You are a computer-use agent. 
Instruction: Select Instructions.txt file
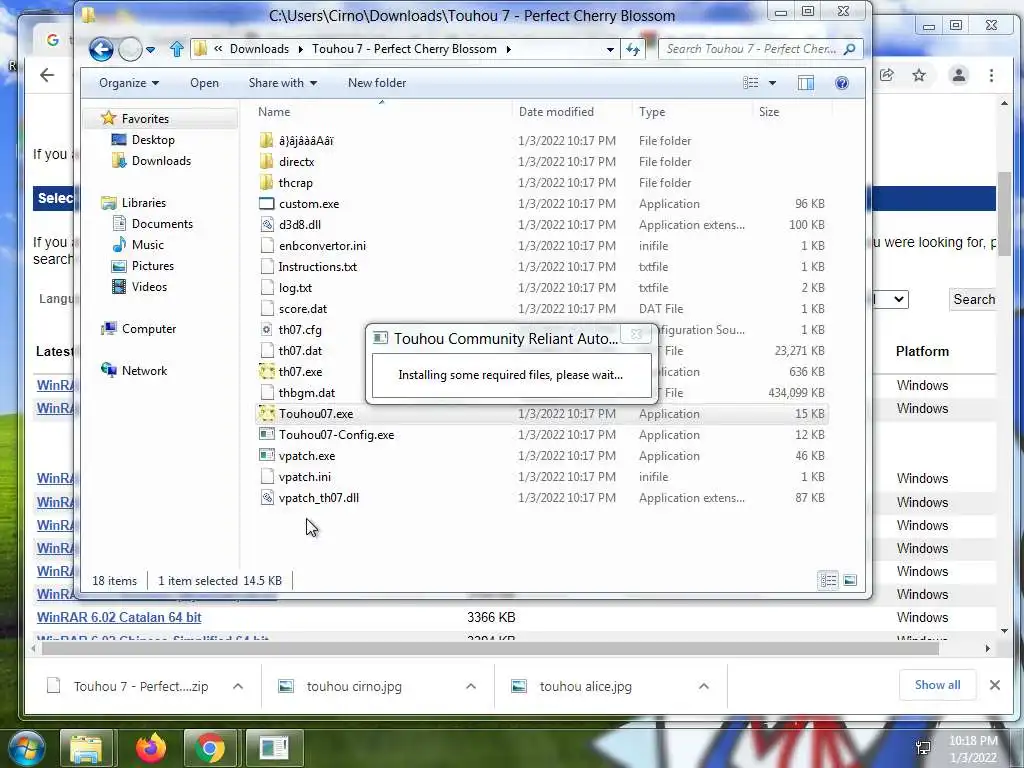click(x=317, y=266)
